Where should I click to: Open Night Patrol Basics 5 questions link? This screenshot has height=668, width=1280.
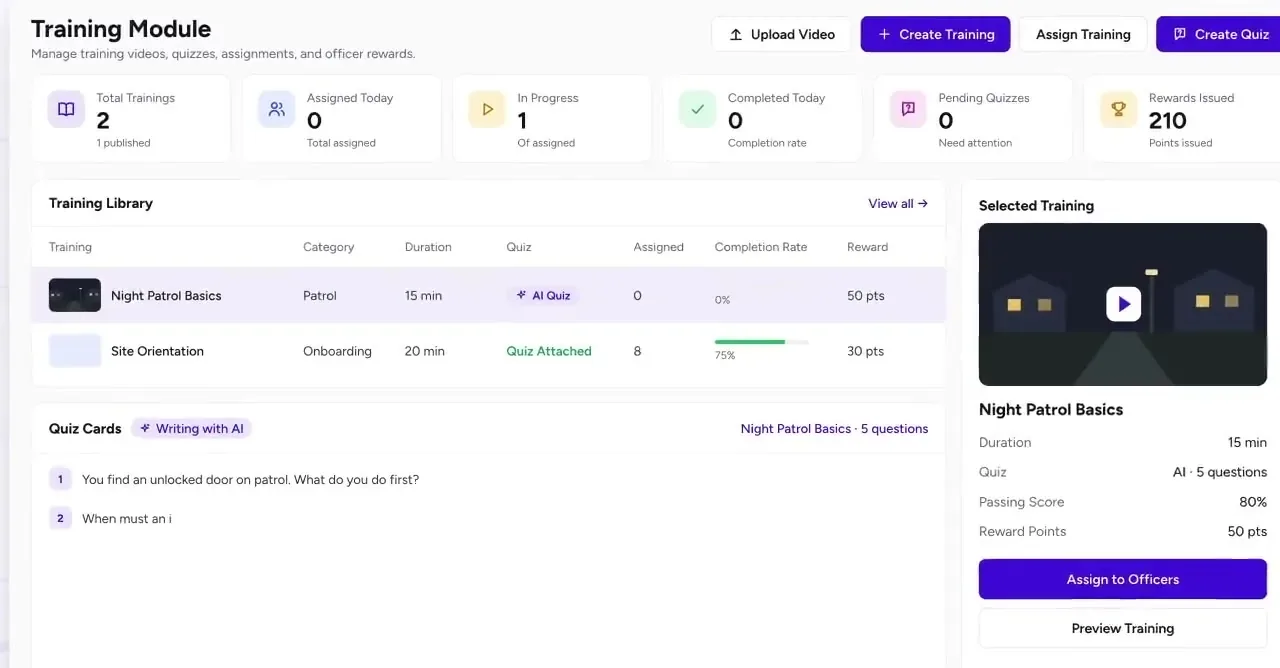834,428
